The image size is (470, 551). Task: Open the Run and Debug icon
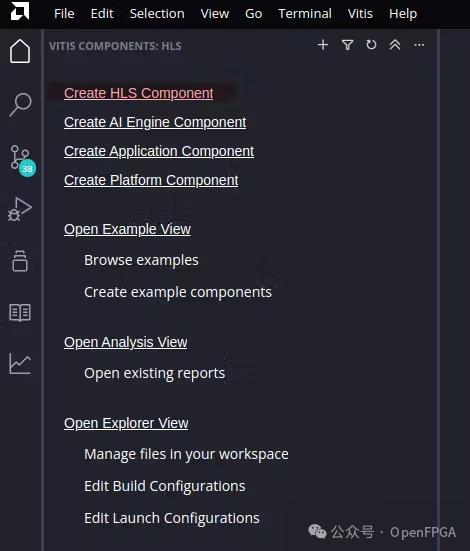click(x=20, y=209)
